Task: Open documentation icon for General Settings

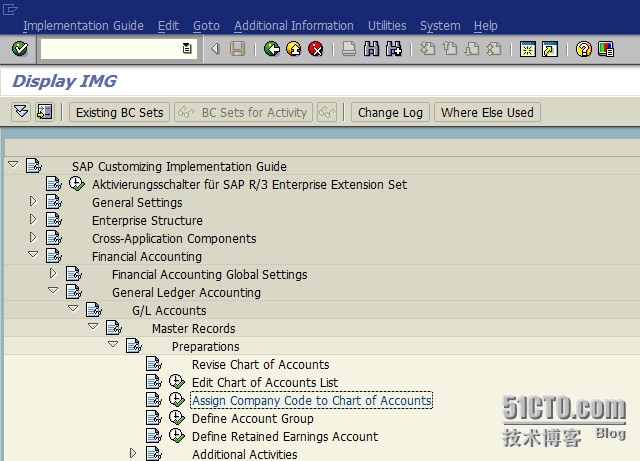Action: coord(54,202)
